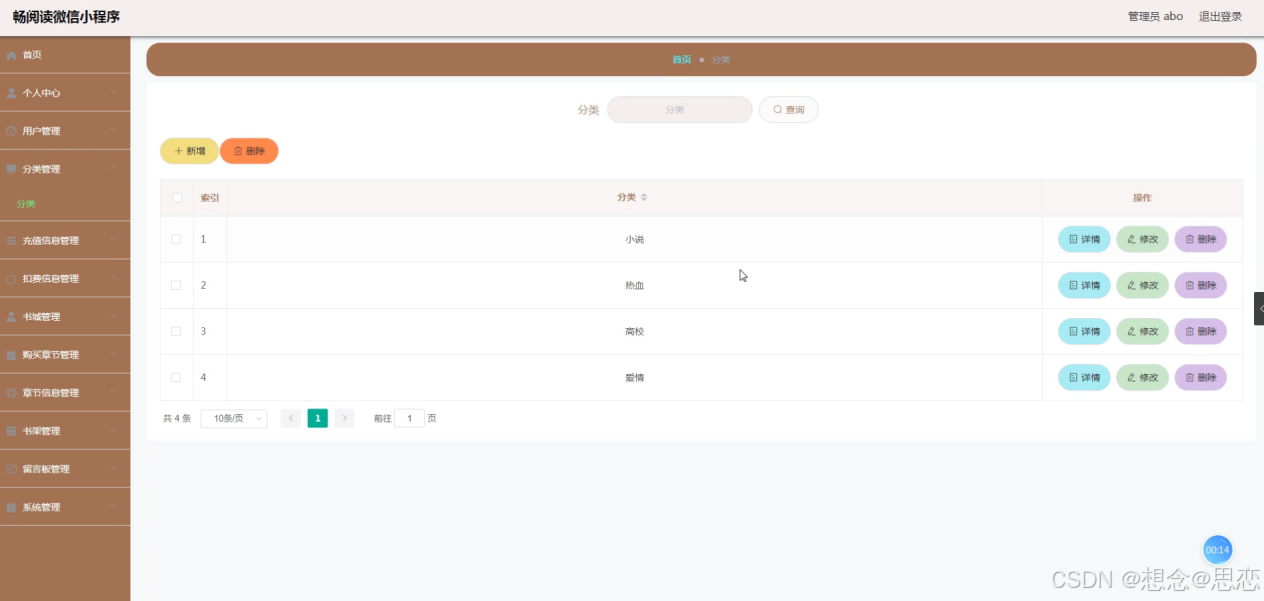Check the checkbox for row 小说
Viewport: 1264px width, 601px height.
click(x=176, y=239)
